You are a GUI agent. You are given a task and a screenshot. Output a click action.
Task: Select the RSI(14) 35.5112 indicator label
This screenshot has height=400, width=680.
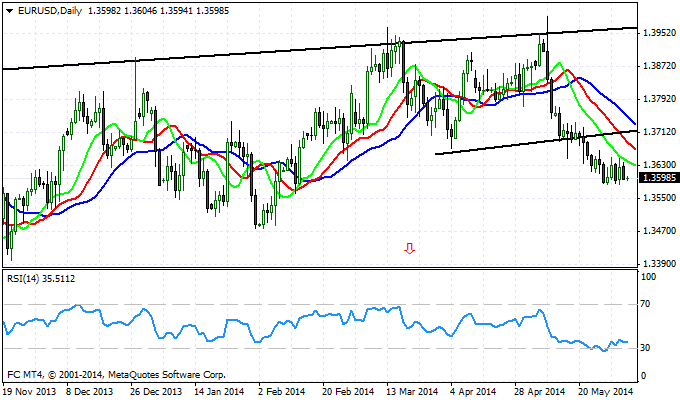(x=41, y=279)
